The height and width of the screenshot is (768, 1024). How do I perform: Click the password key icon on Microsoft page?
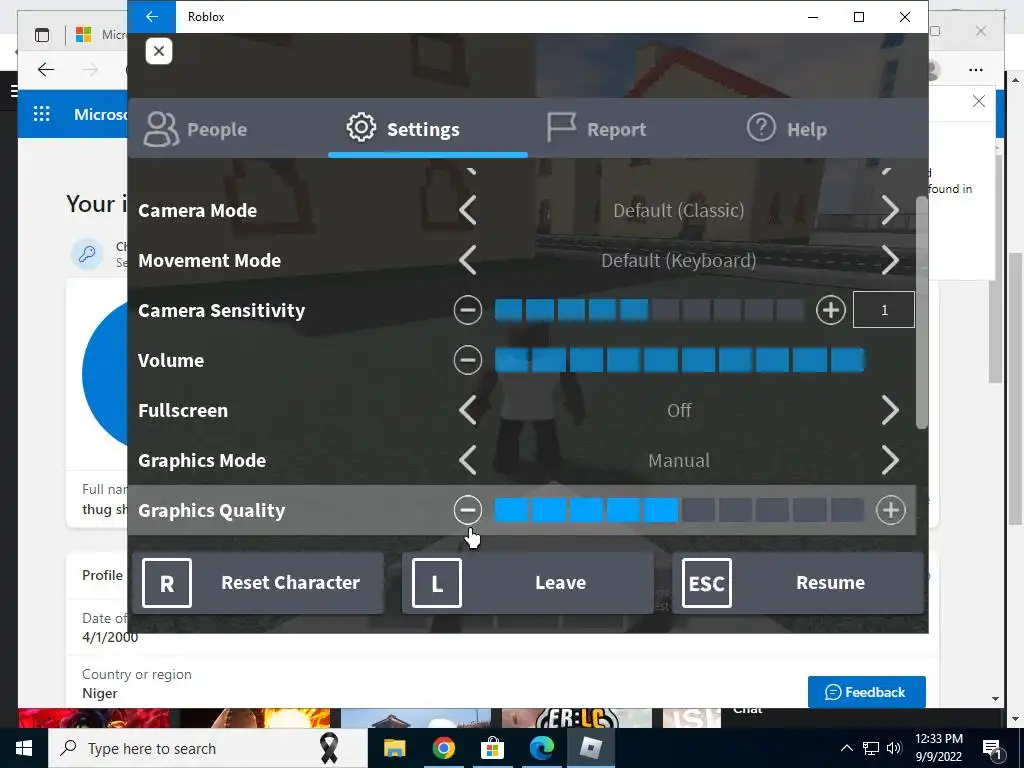pos(87,254)
